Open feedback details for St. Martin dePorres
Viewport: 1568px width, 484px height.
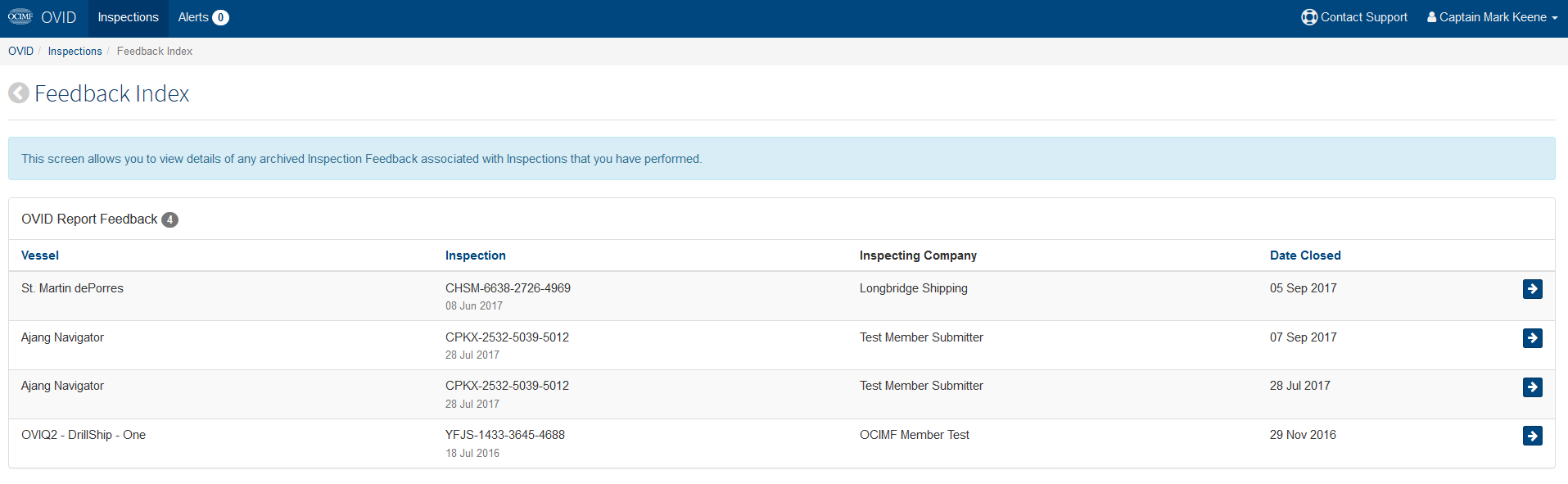(x=1532, y=289)
